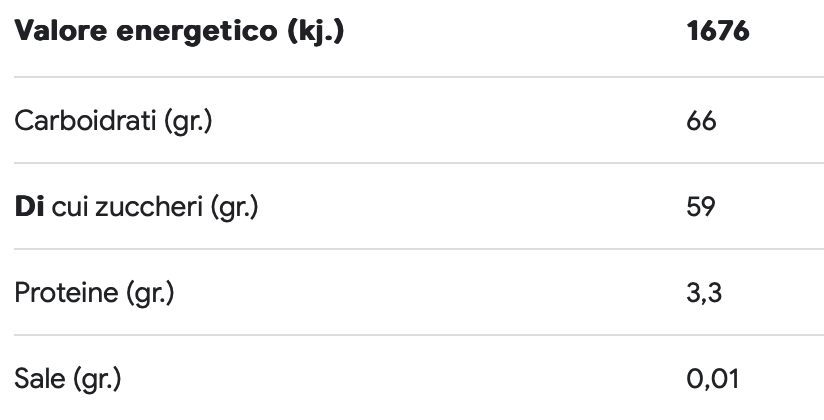Screen dimensions: 824x420
Task: Click the "(gr.)" unit beside Carboidrati
Action: (189, 121)
